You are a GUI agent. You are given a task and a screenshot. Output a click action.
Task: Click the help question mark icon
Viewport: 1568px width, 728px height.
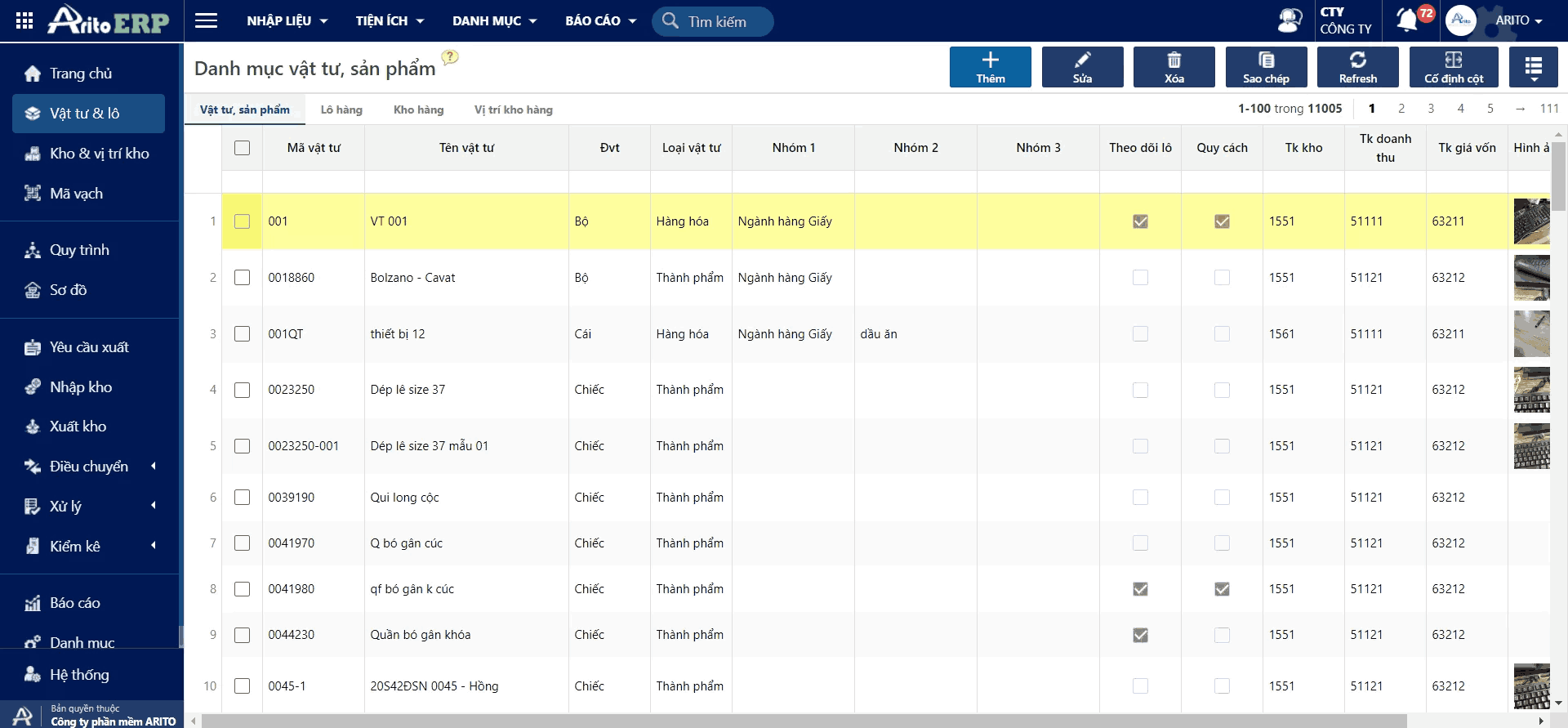click(450, 57)
